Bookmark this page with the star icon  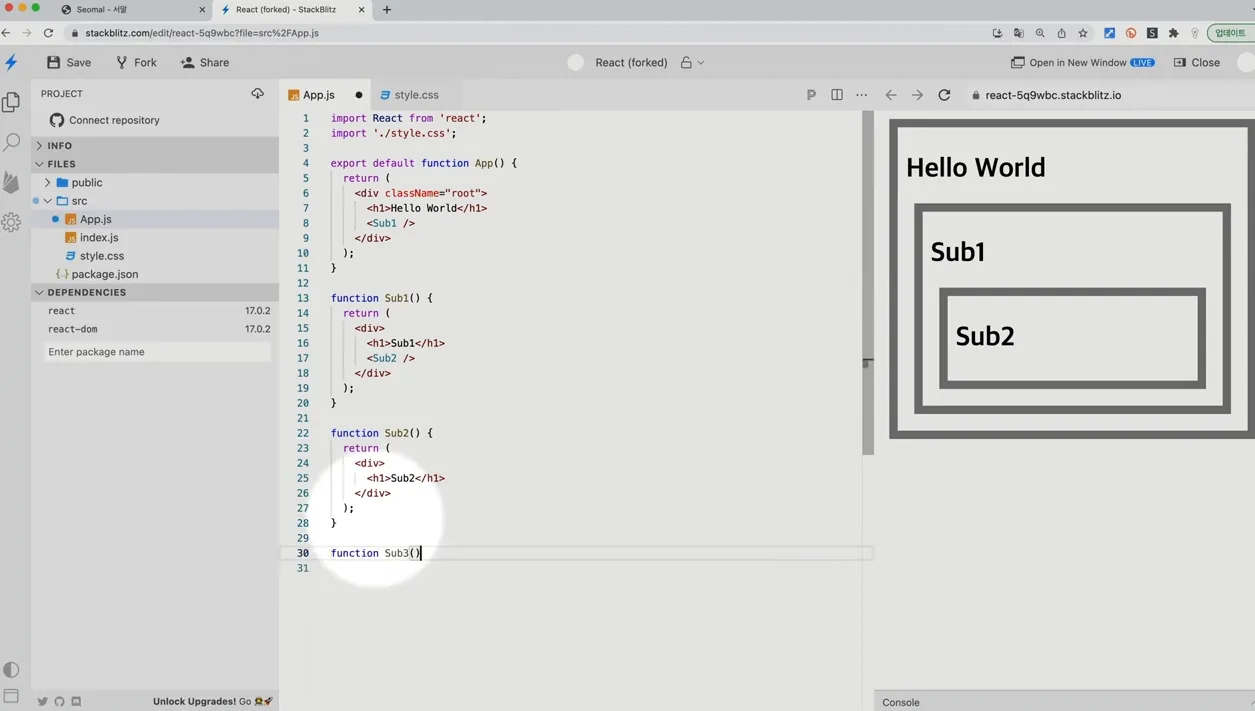click(1083, 33)
